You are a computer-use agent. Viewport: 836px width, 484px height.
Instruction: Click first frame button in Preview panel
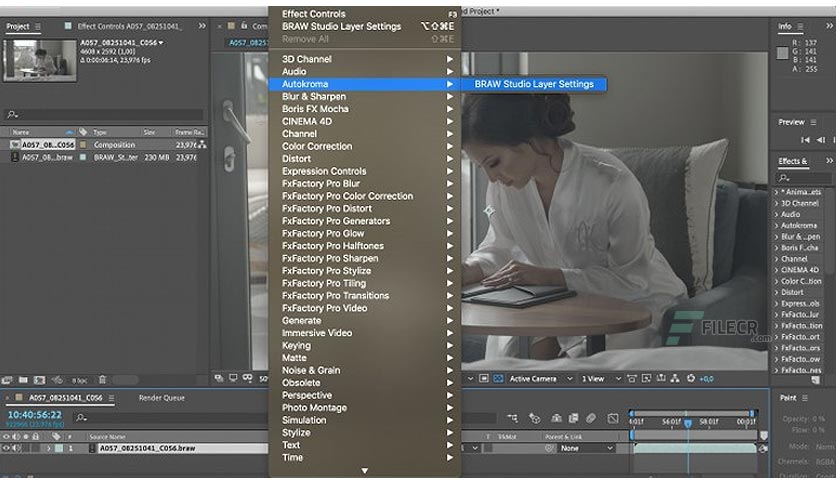(805, 140)
